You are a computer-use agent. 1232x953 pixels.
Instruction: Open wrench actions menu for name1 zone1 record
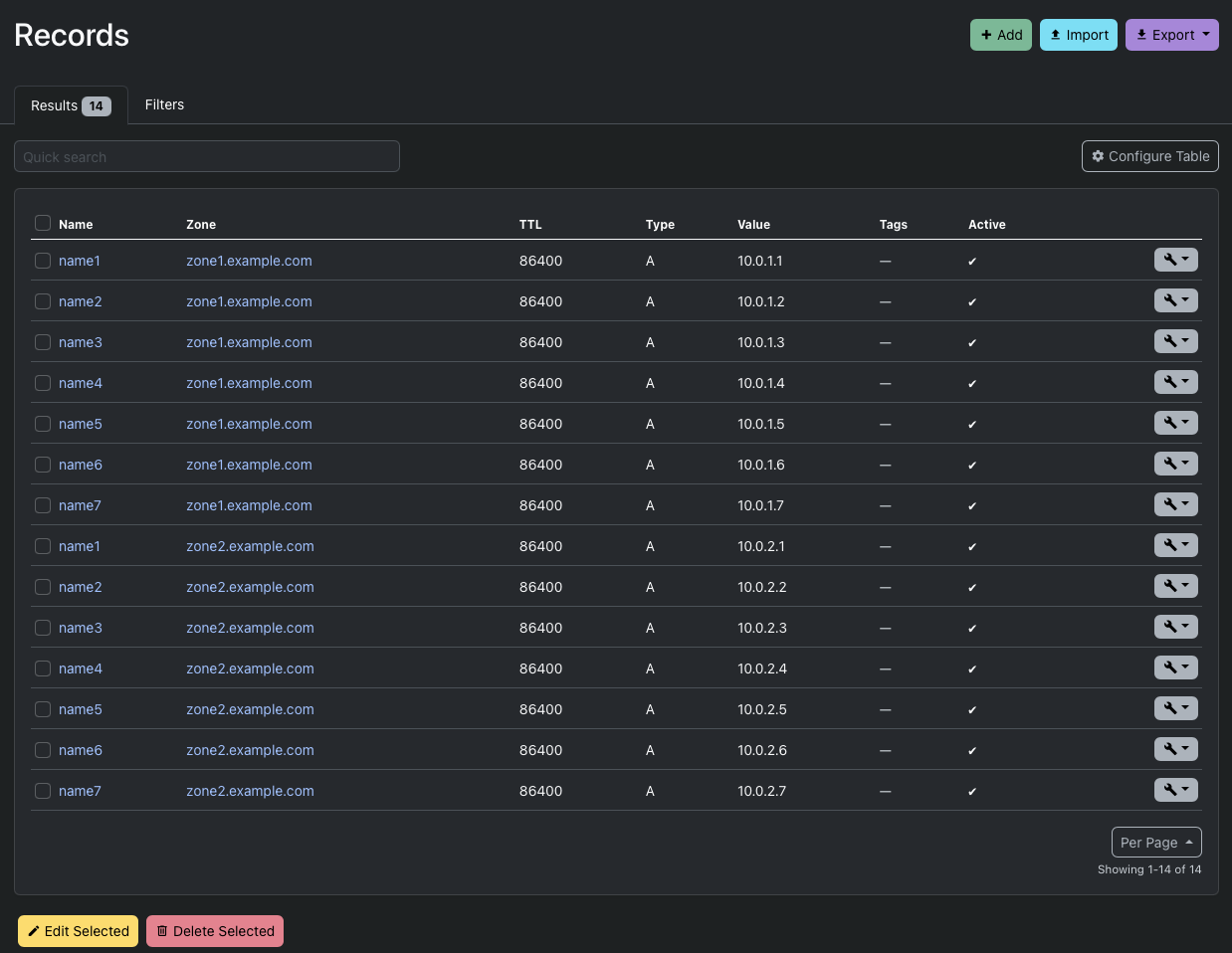coord(1175,260)
